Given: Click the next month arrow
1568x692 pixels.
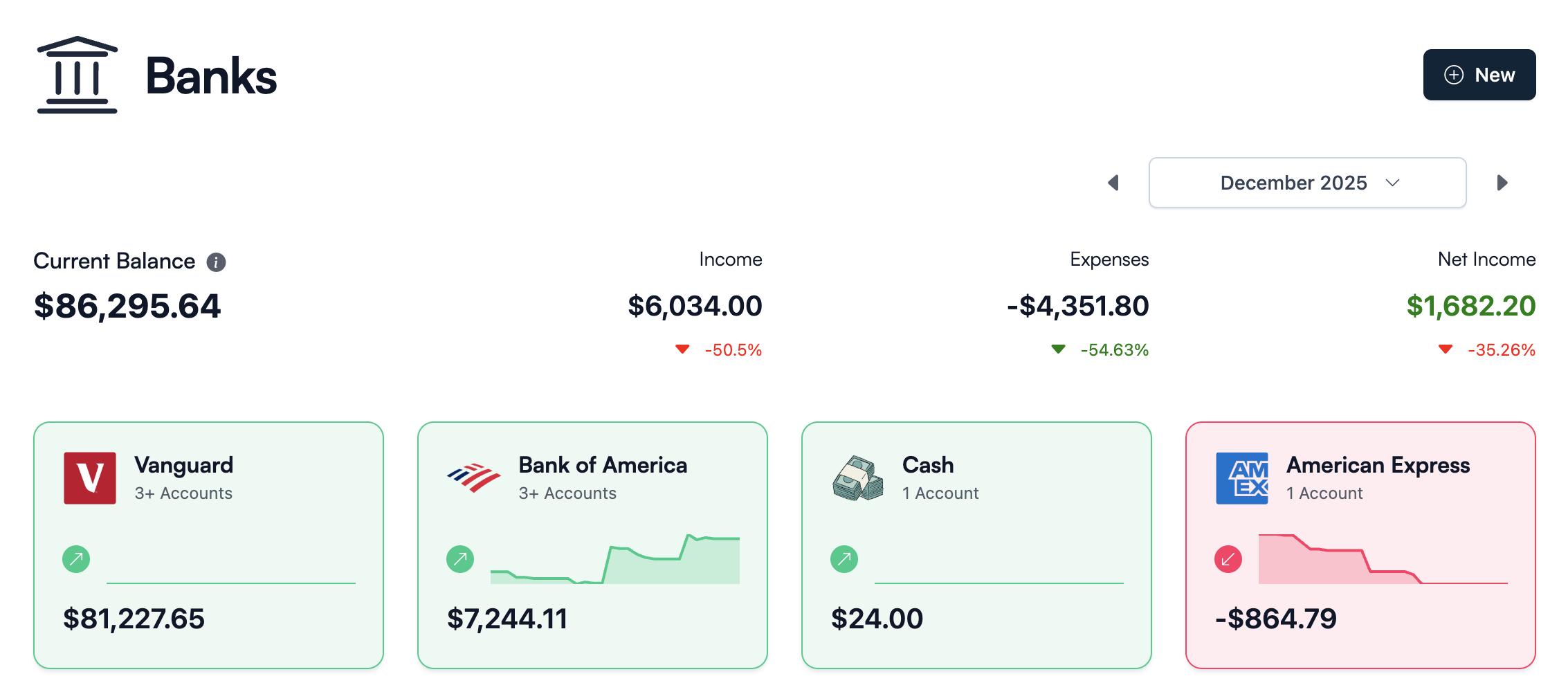Looking at the screenshot, I should pos(1502,183).
